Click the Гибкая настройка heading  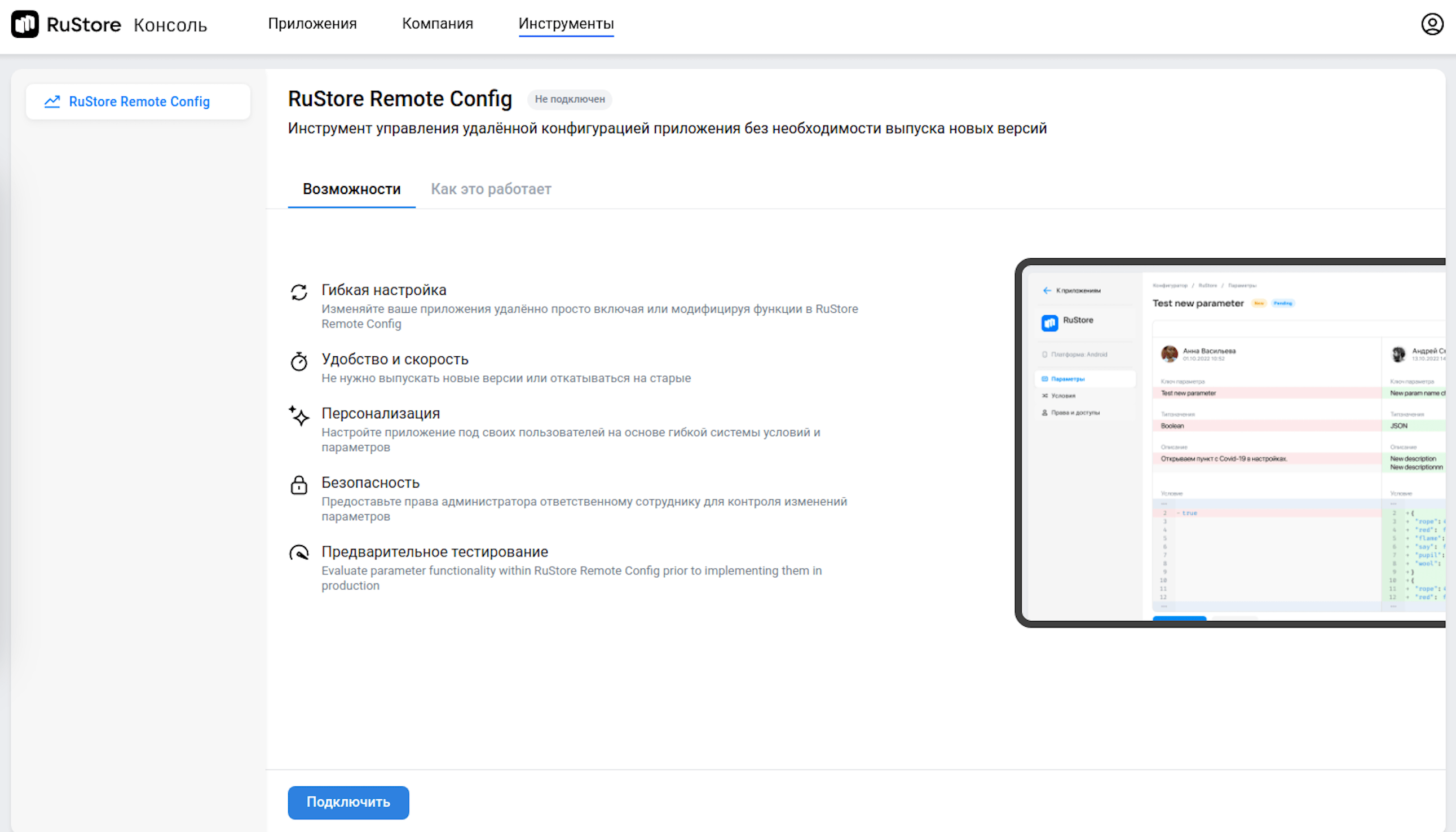coord(383,290)
